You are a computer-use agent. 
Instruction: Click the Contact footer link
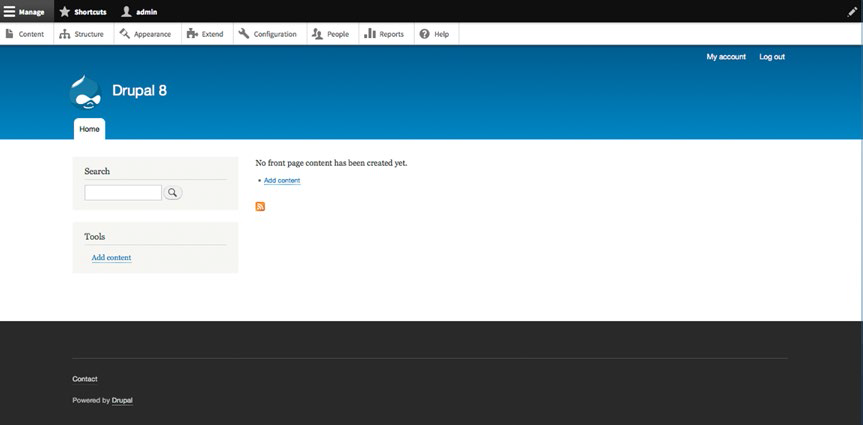[x=85, y=379]
